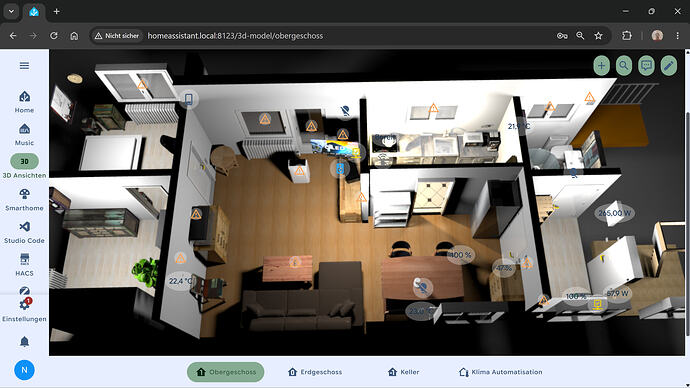Screen dimensions: 690x388
Task: Click the muted speaker icon near TV
Action: click(x=345, y=111)
